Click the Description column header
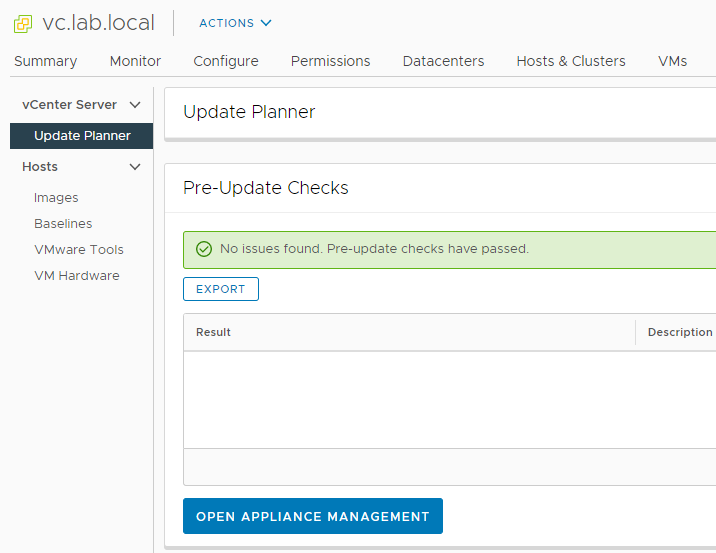The height and width of the screenshot is (553, 716). point(680,332)
